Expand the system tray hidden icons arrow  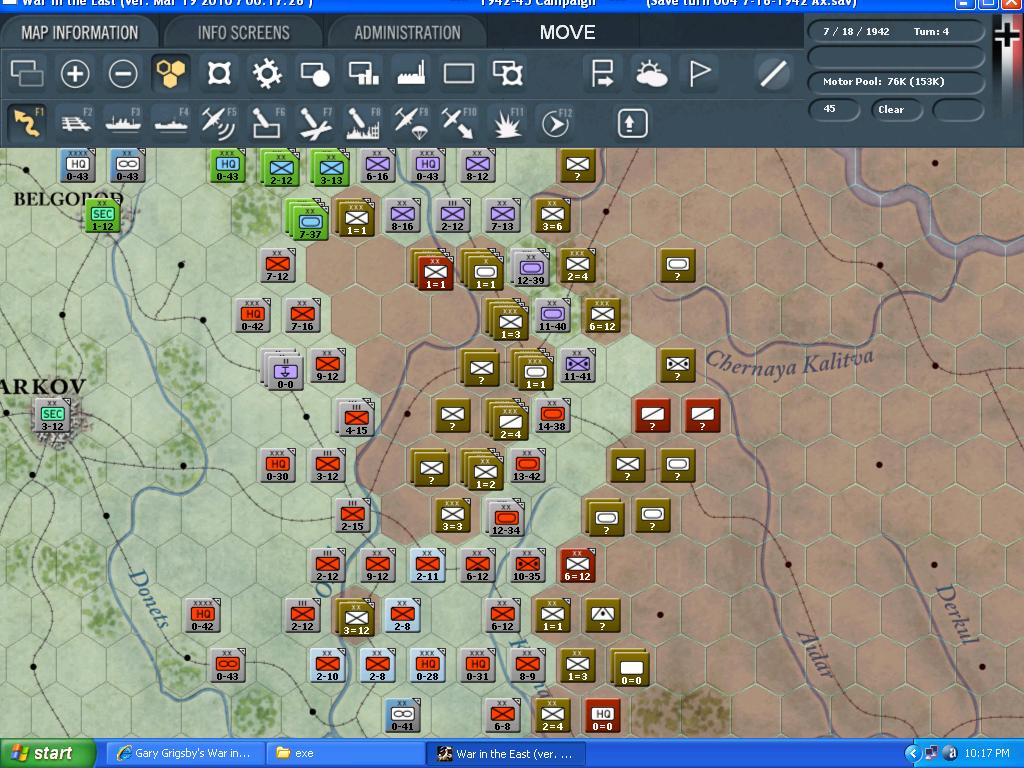913,754
